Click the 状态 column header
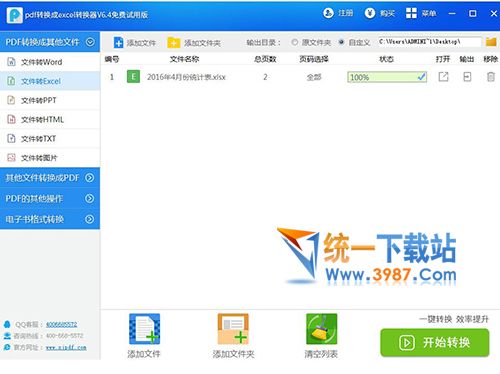500x374 pixels. tap(386, 59)
